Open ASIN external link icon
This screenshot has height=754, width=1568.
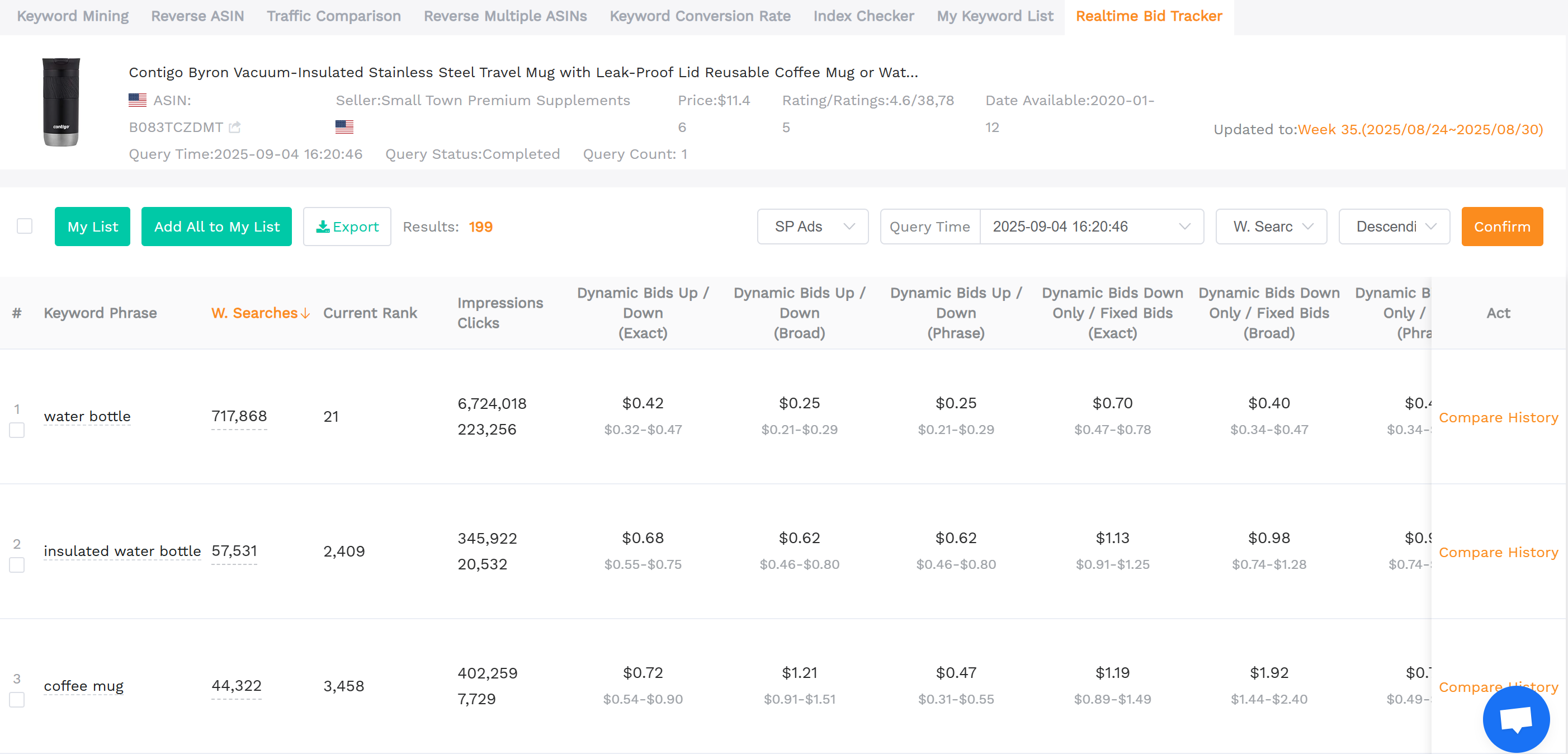coord(235,128)
